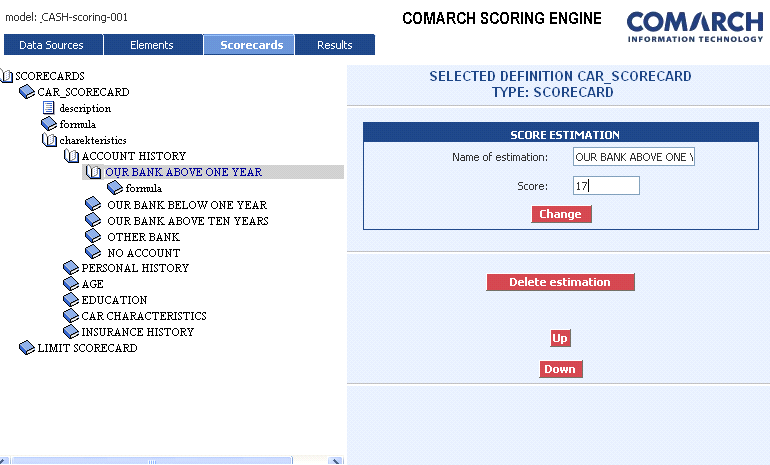
Task: Collapse the ACCOUNT HISTORY open-book node
Action: [71, 156]
